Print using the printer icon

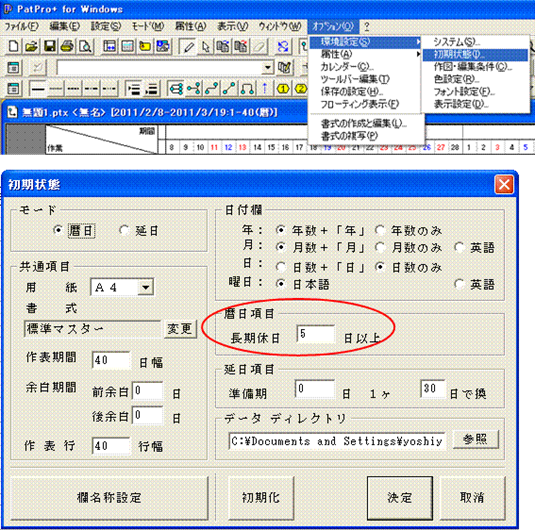point(67,47)
